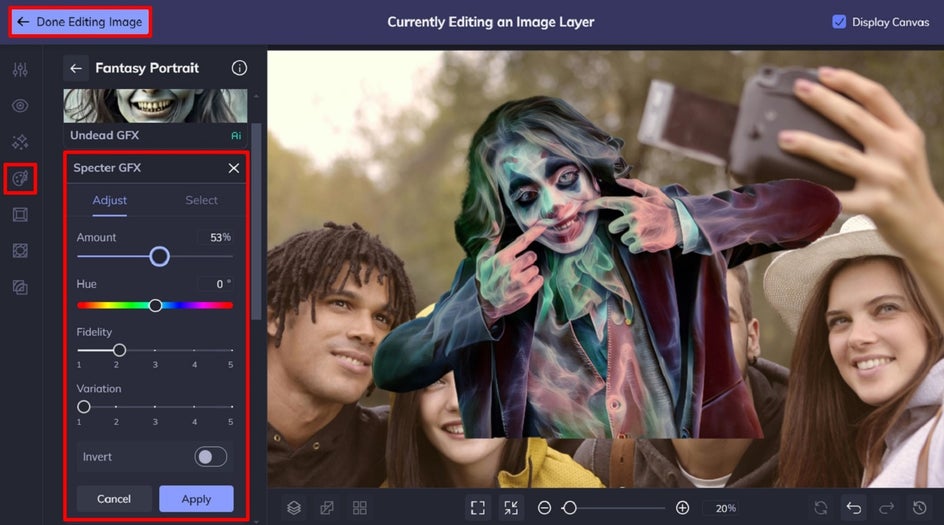This screenshot has width=944, height=525.
Task: Click the Cancel button
Action: (x=114, y=499)
